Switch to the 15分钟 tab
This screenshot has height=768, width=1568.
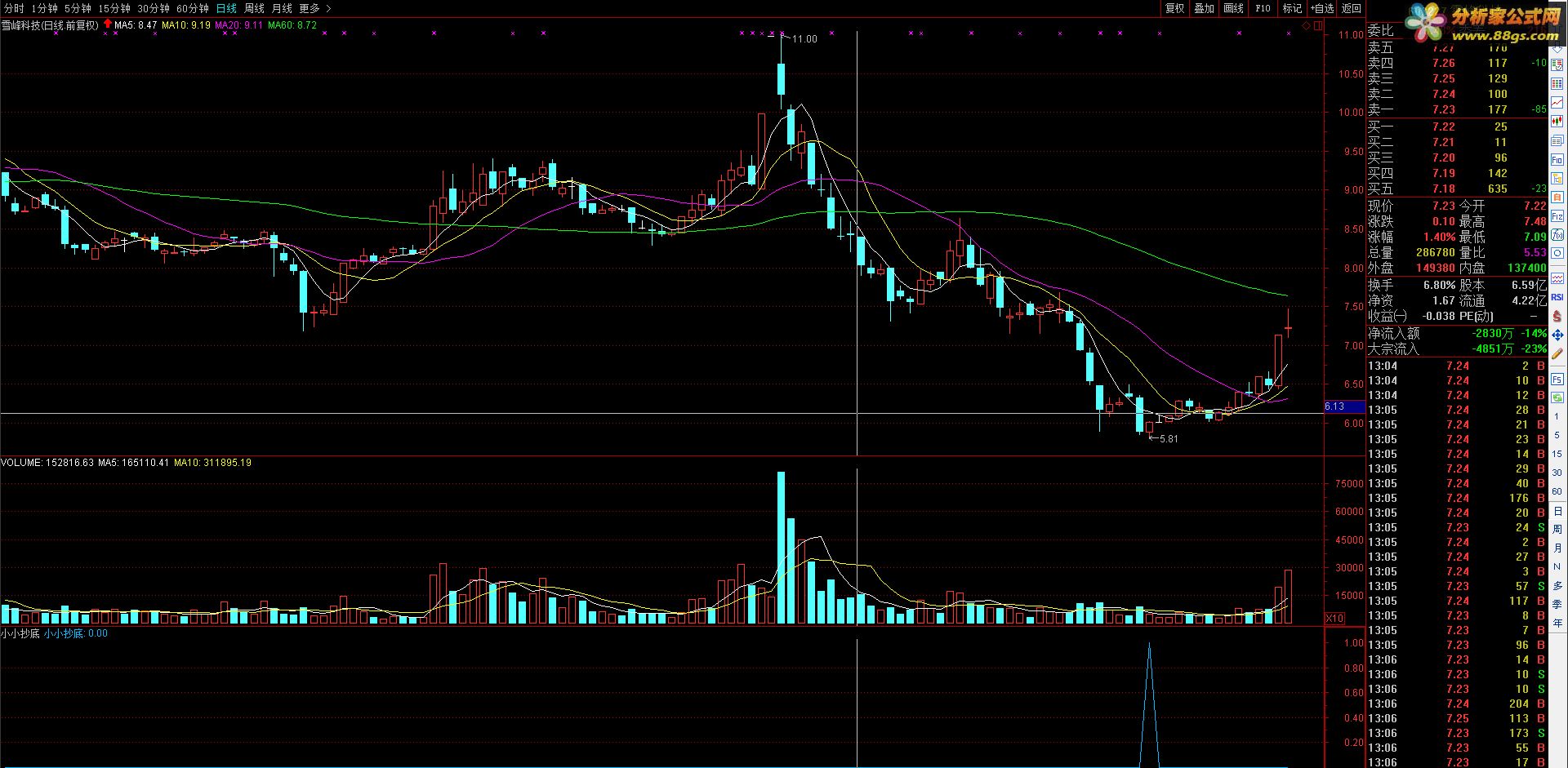(x=114, y=8)
